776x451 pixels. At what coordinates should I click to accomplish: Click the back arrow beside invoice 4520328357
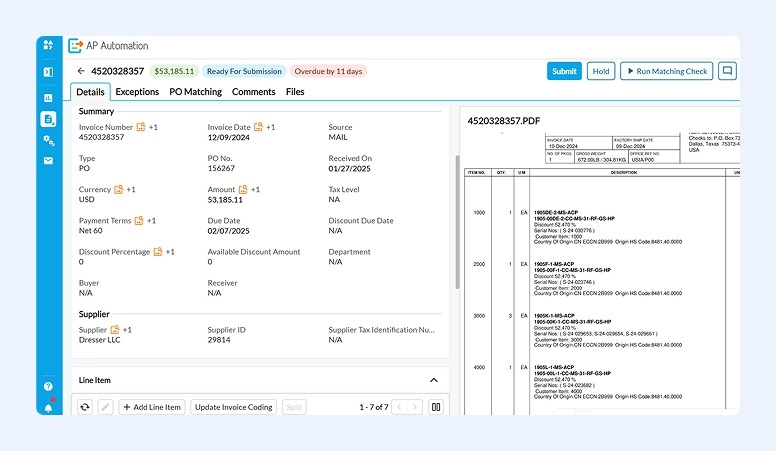click(x=81, y=71)
